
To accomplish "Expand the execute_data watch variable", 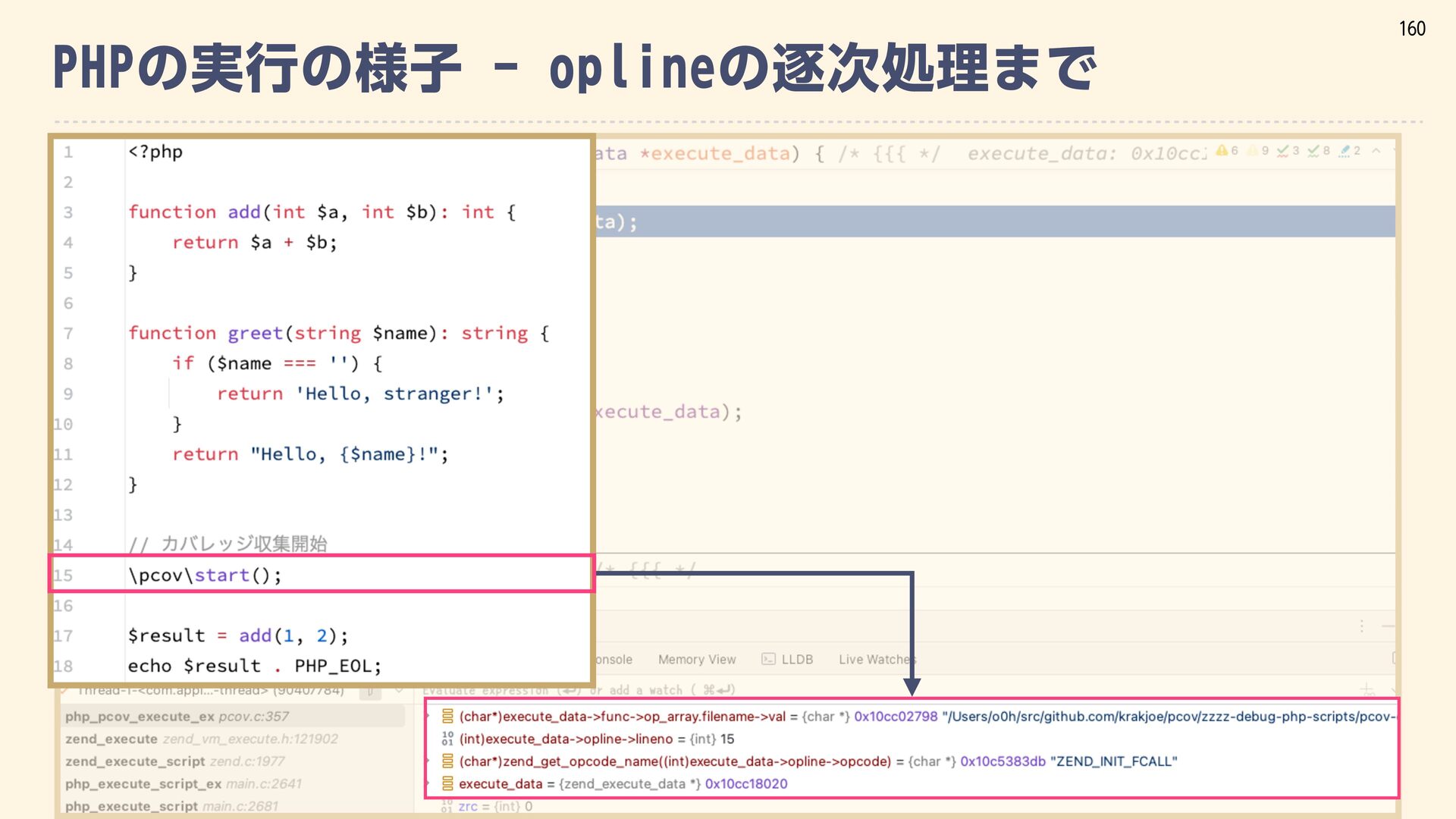I will pos(428,783).
